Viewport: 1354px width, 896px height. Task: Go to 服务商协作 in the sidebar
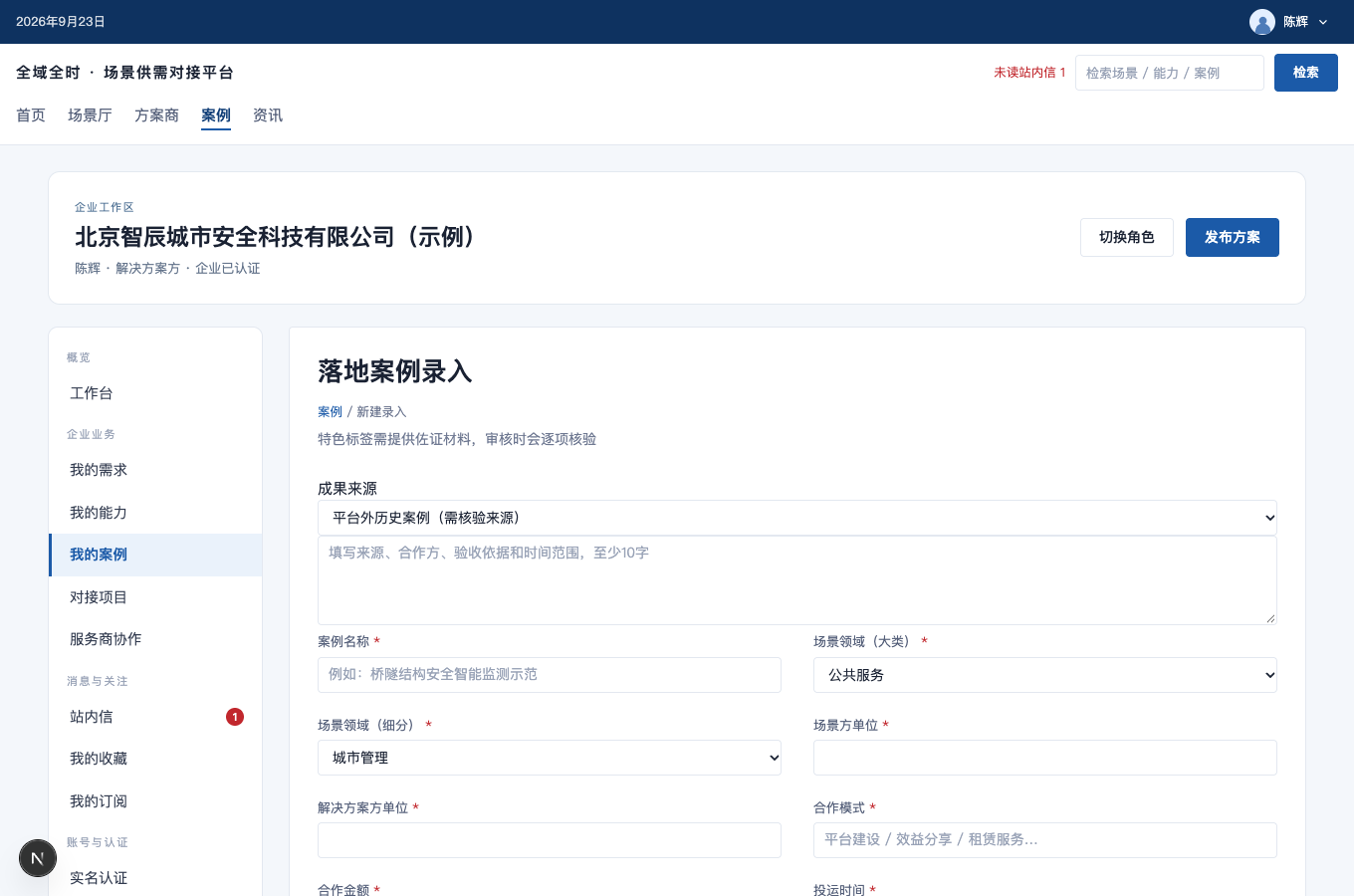click(155, 639)
